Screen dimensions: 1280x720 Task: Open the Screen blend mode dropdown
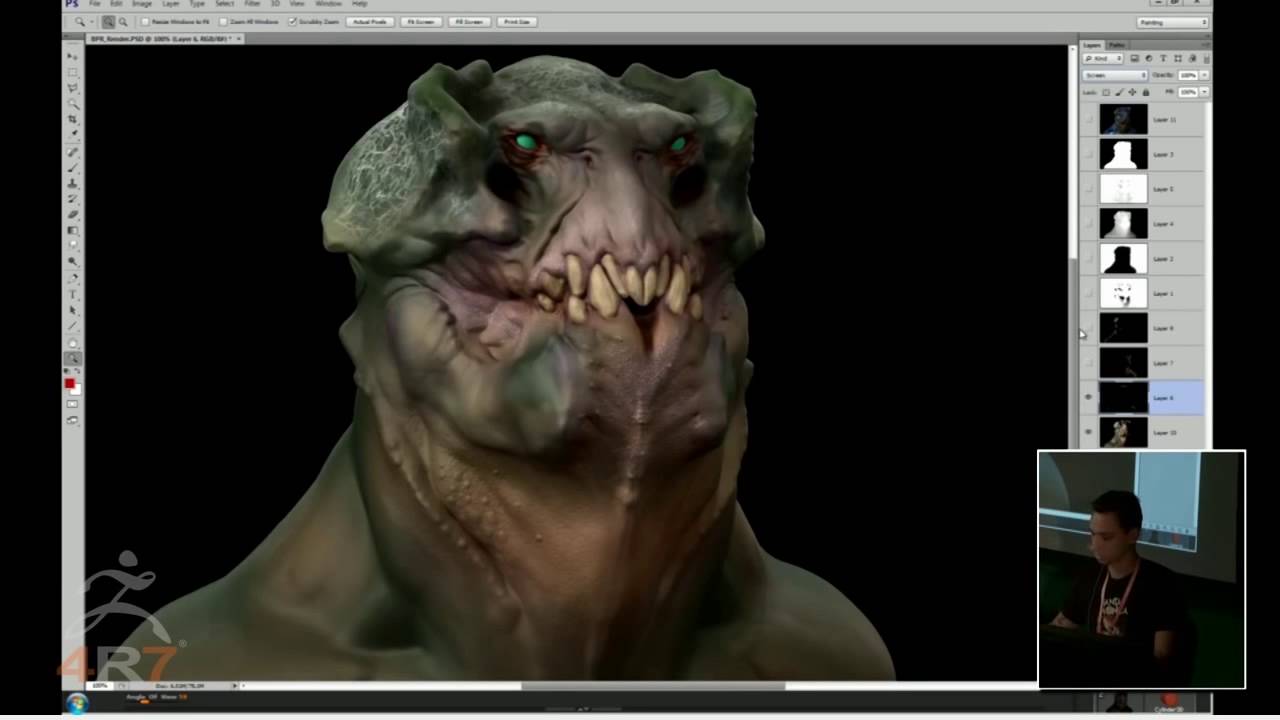[x=1115, y=75]
